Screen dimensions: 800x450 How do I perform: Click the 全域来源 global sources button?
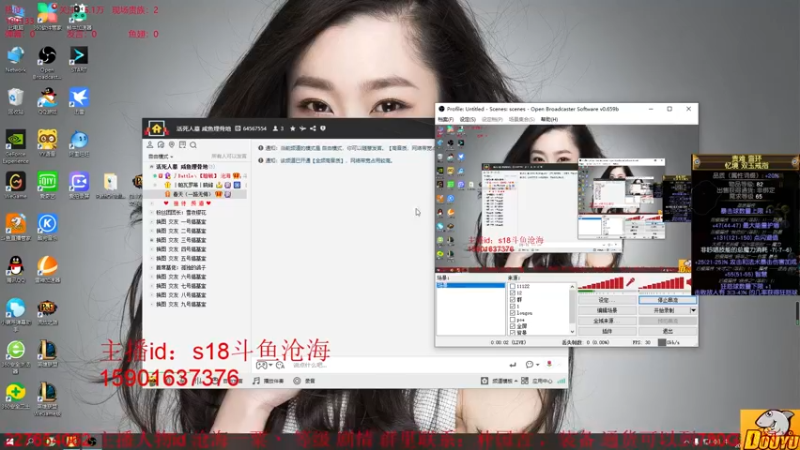pos(607,321)
